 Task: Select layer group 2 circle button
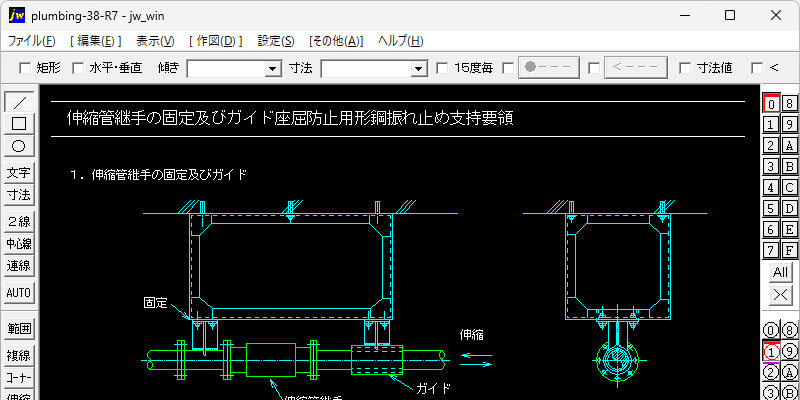pyautogui.click(x=771, y=372)
